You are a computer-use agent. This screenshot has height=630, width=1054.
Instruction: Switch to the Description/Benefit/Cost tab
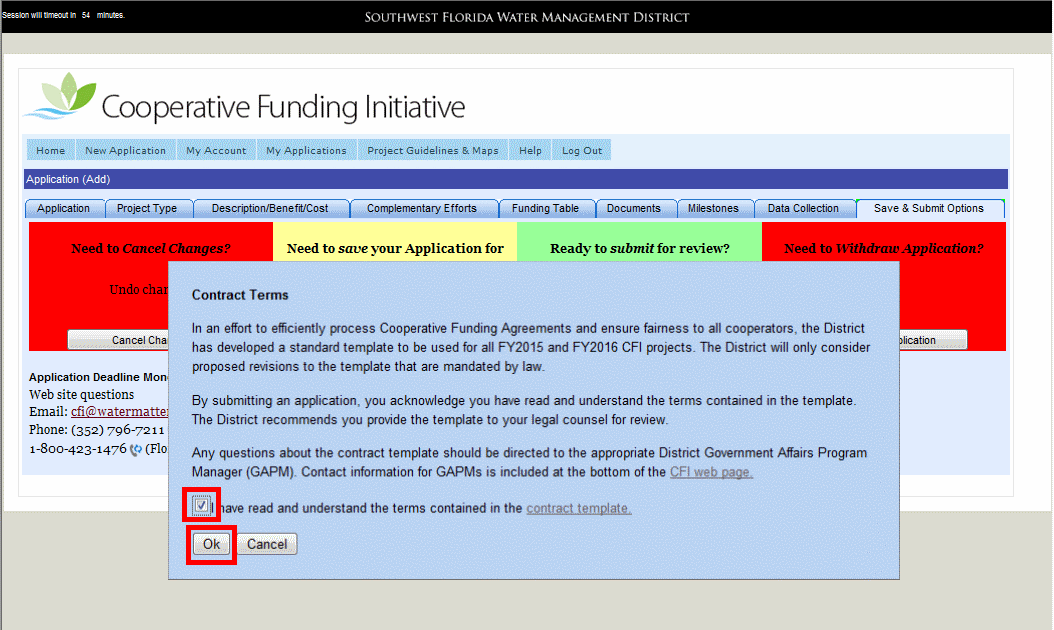point(270,208)
